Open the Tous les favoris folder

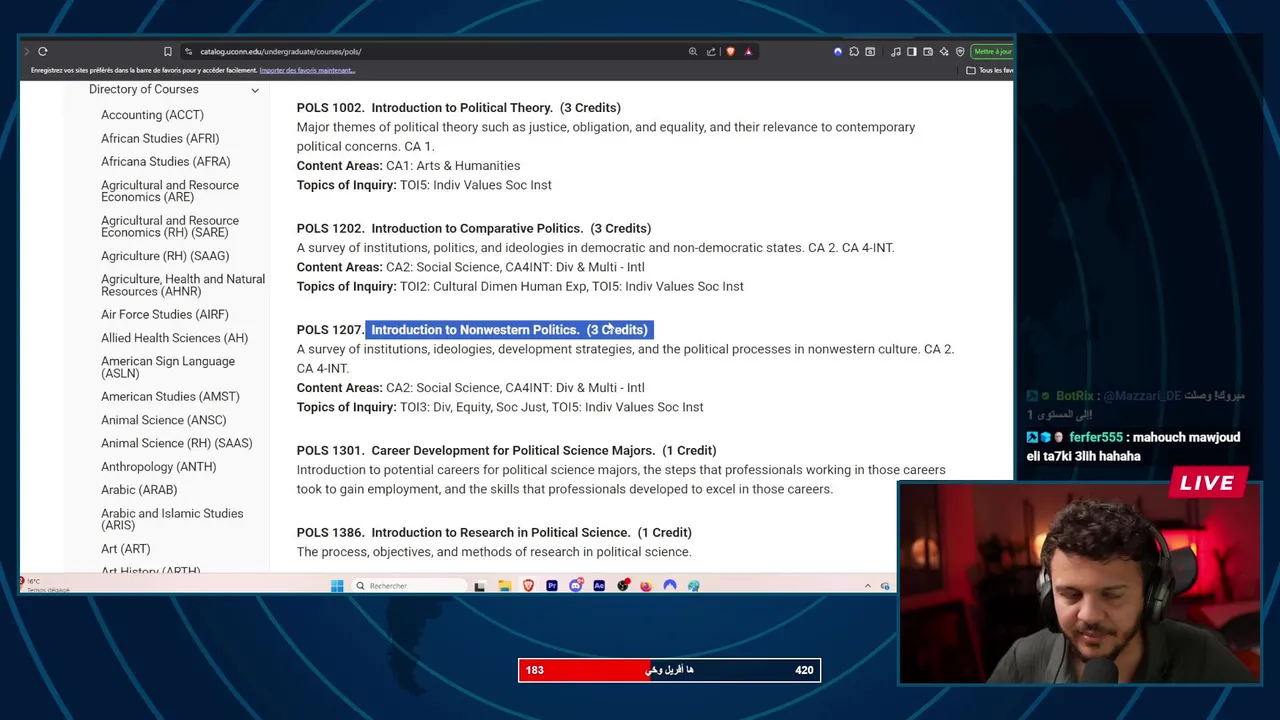(x=990, y=70)
